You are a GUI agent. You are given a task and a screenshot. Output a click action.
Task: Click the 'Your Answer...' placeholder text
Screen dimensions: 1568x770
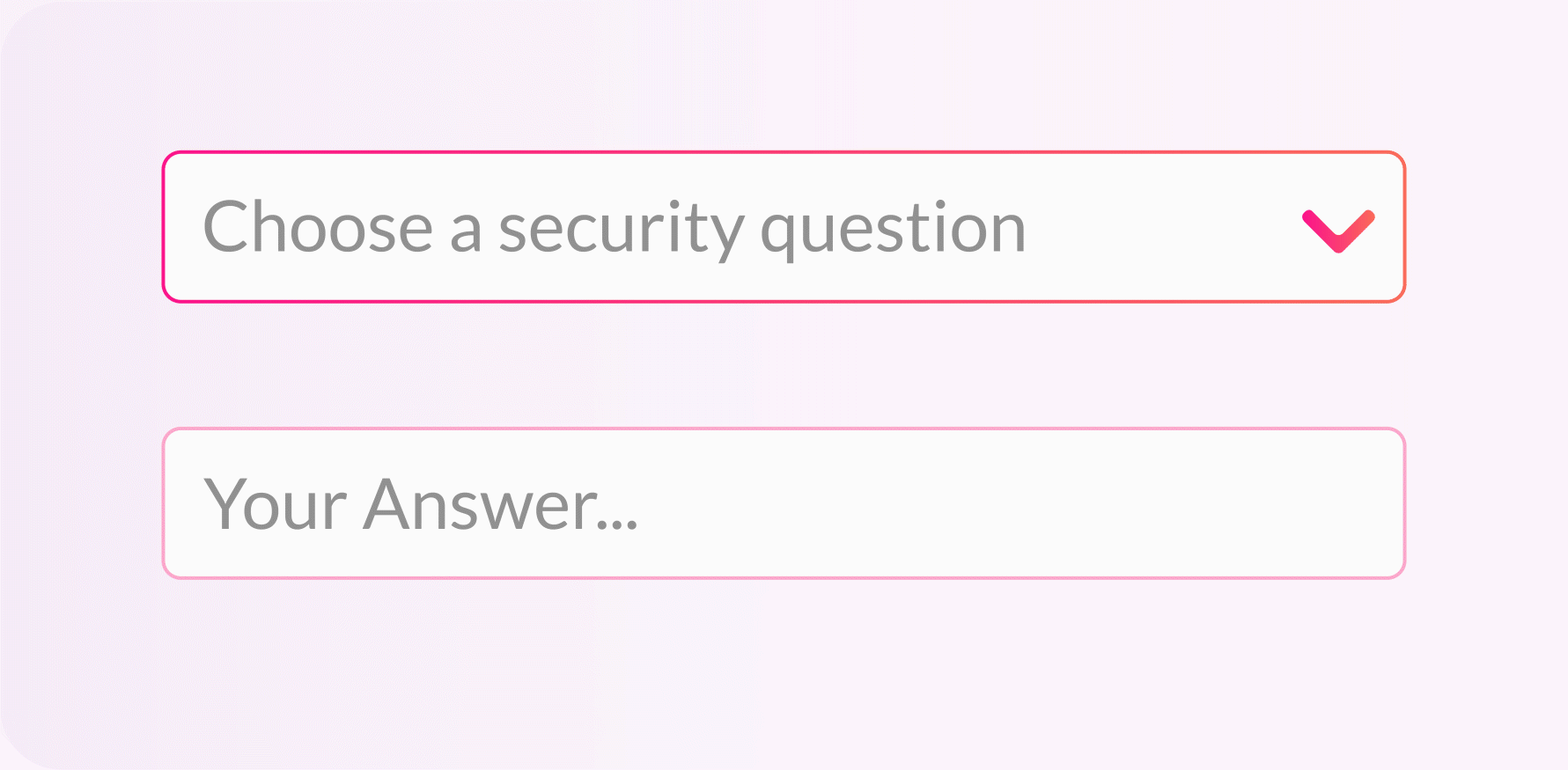click(421, 504)
